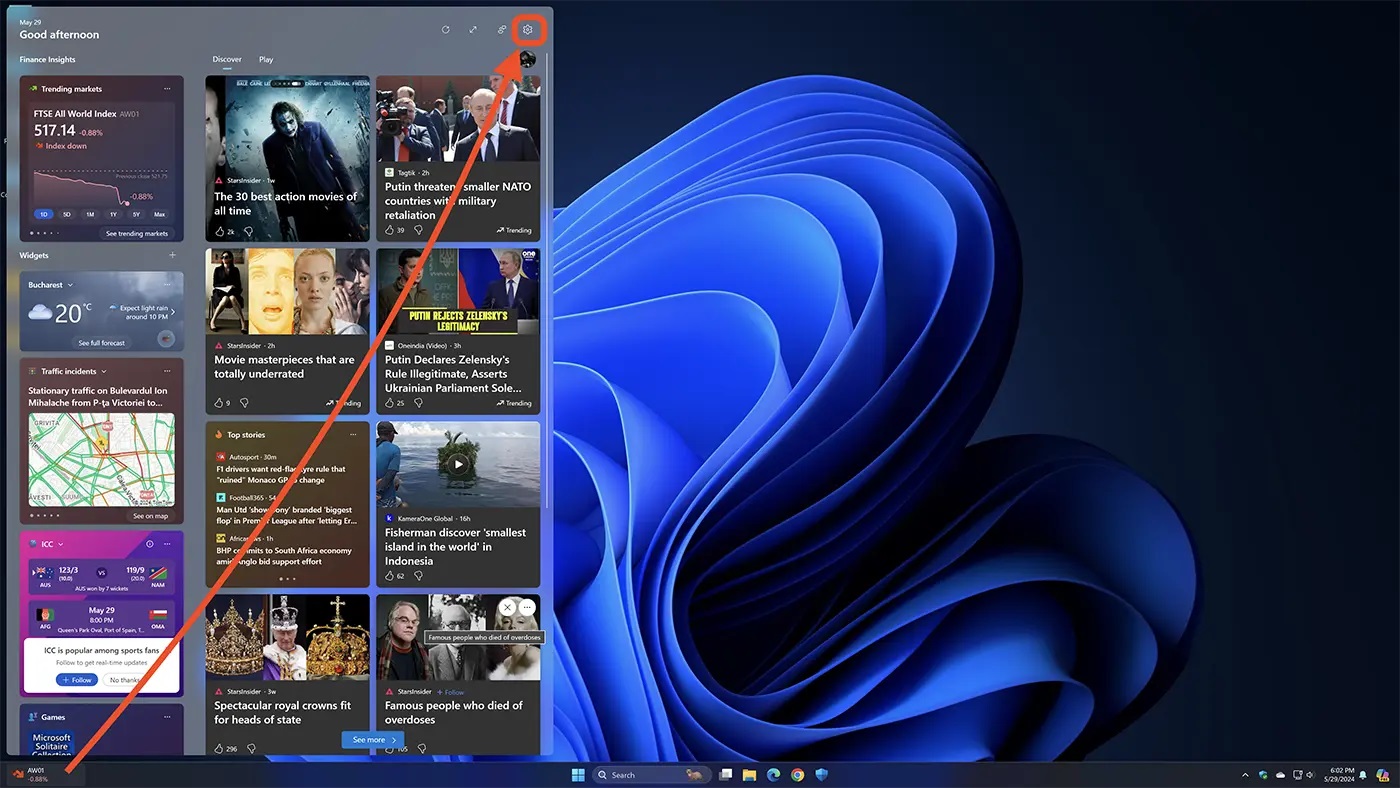1400x788 pixels.
Task: Open the ICC league dropdown
Action: tap(61, 544)
